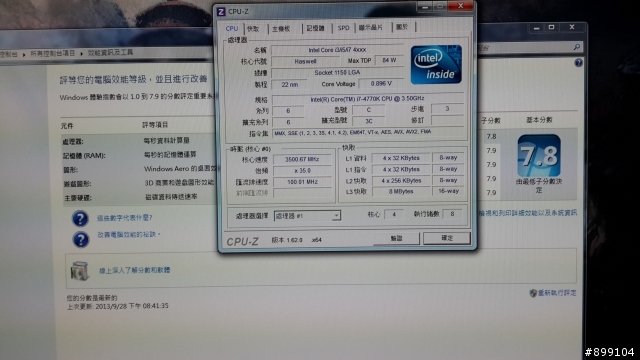
Task: Click 所有控制台項目 in the breadcrumb
Action: click(x=53, y=54)
